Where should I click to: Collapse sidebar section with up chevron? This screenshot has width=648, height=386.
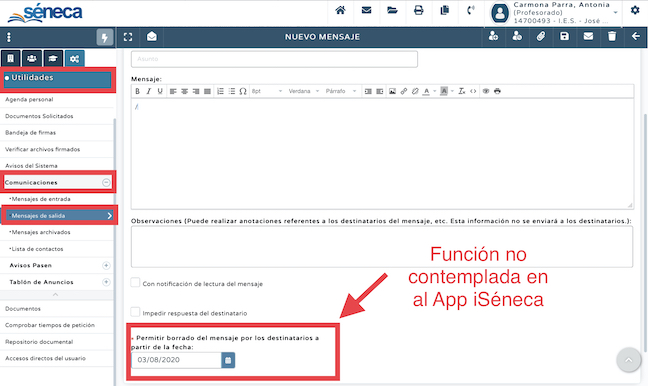pos(56,295)
